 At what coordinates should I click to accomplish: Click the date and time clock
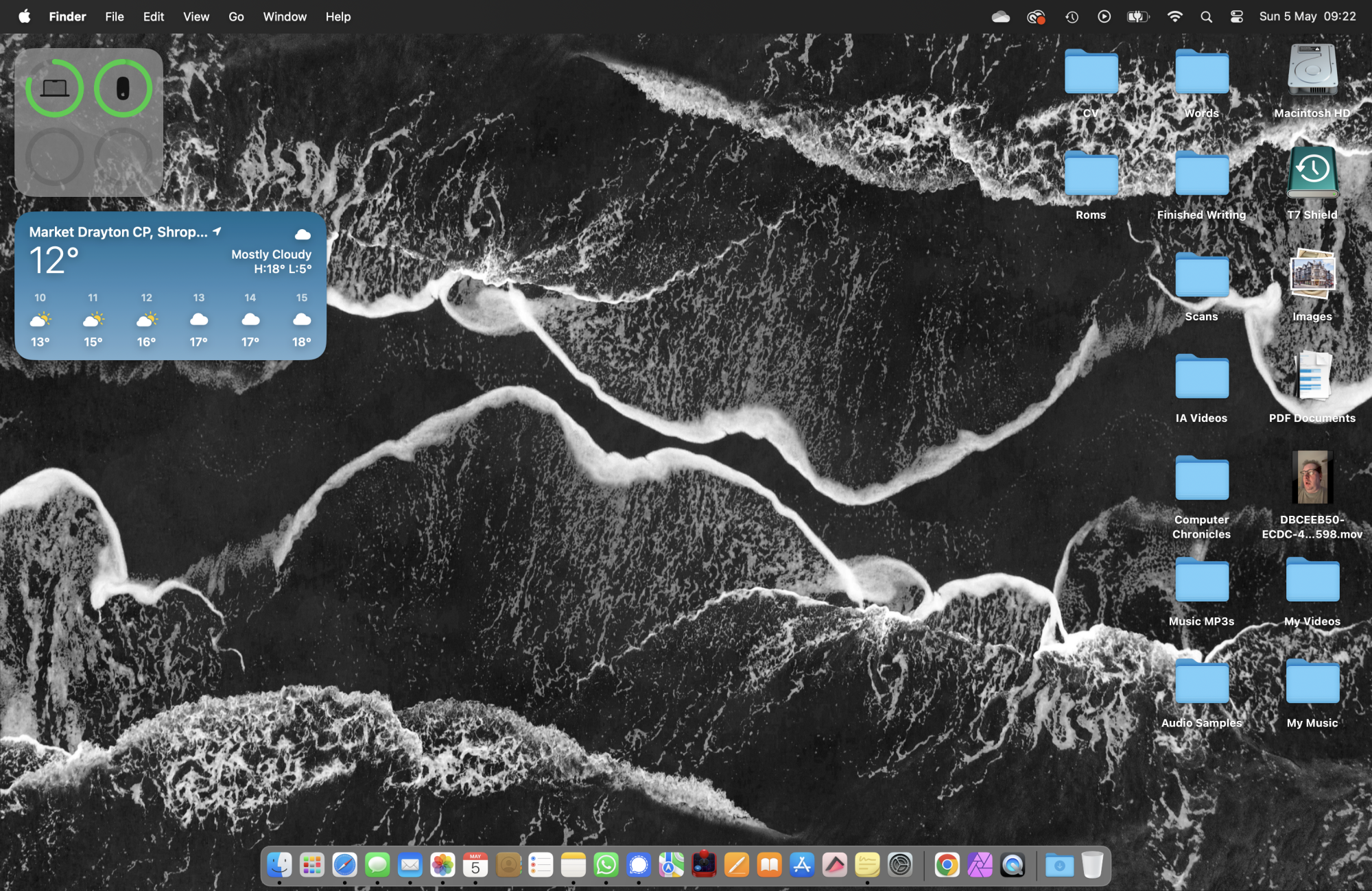(x=1307, y=16)
